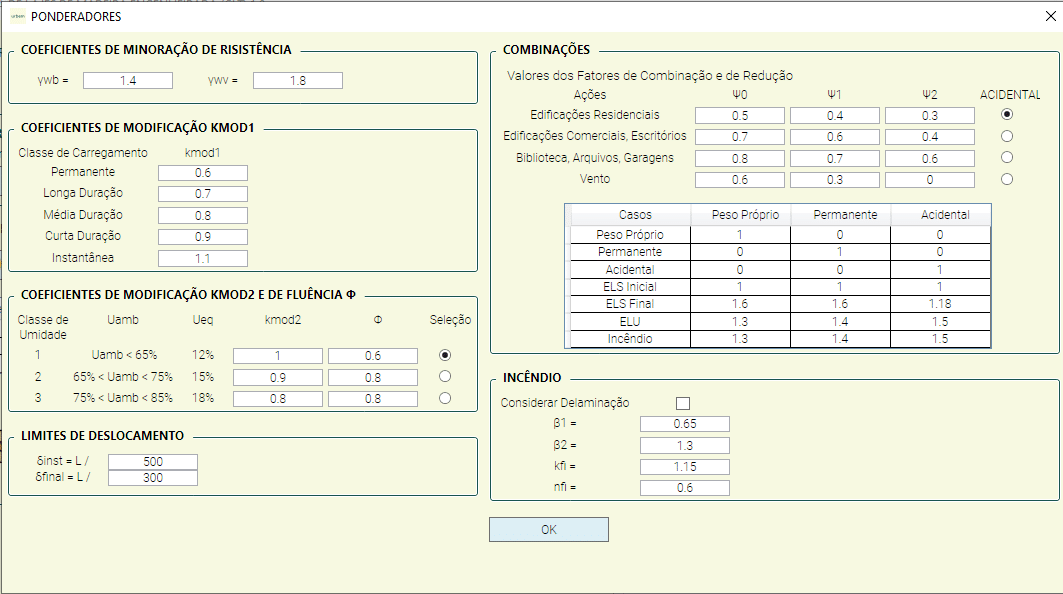The width and height of the screenshot is (1063, 594).
Task: Select humidity class 3 radio button
Action: point(445,398)
